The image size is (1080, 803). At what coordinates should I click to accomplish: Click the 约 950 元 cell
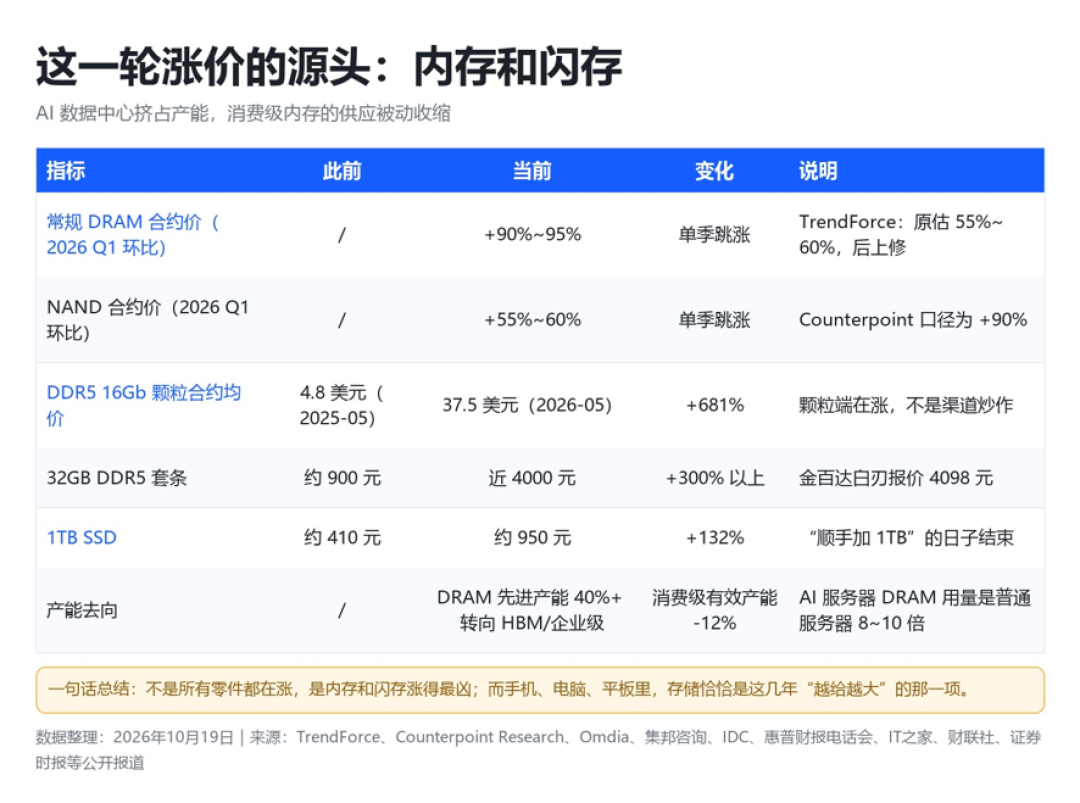pos(532,538)
